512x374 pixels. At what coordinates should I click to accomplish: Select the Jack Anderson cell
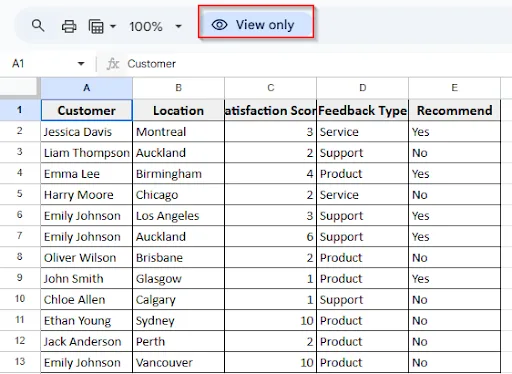click(87, 342)
